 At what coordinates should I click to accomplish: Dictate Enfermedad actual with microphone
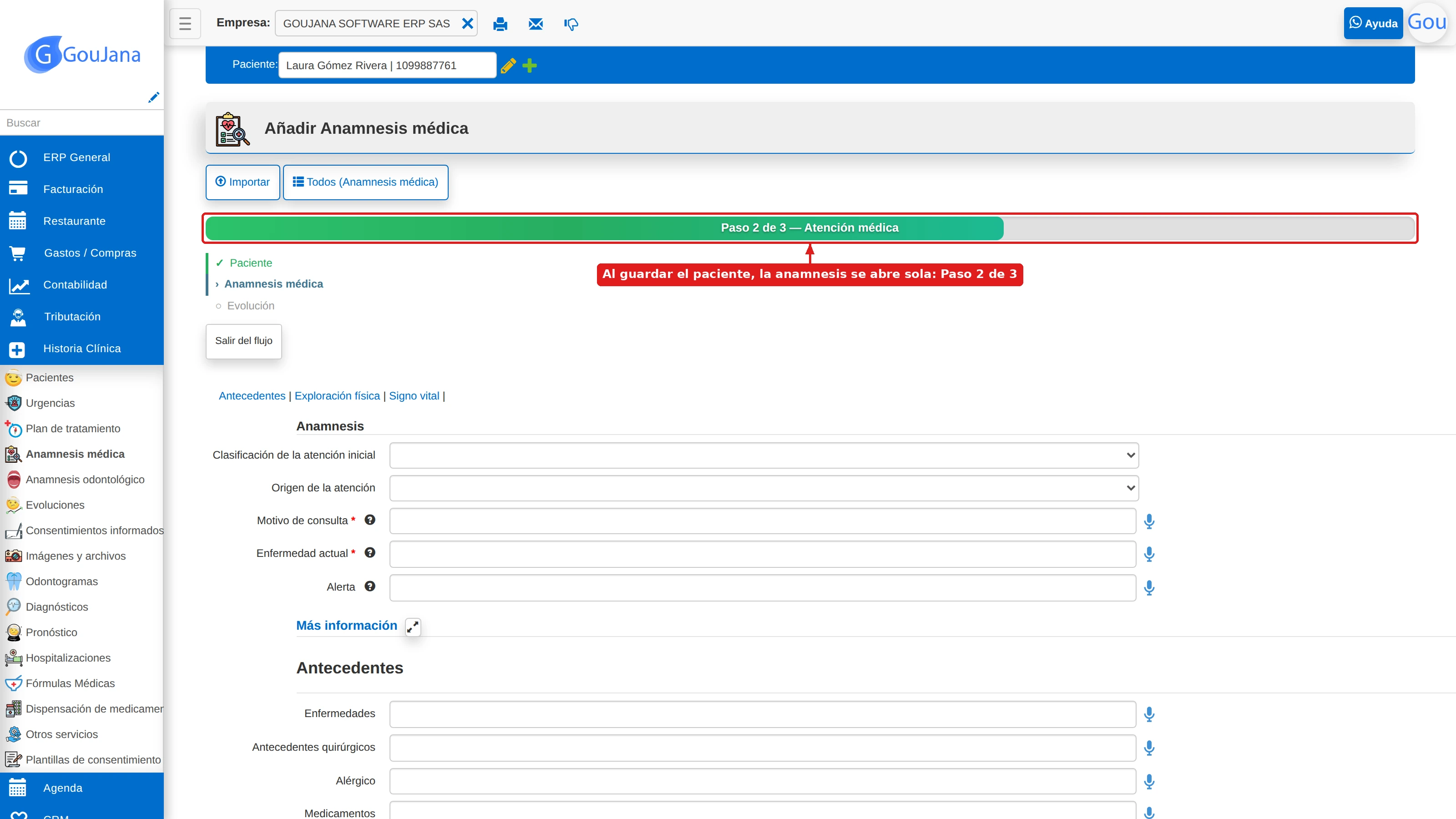pyautogui.click(x=1149, y=555)
